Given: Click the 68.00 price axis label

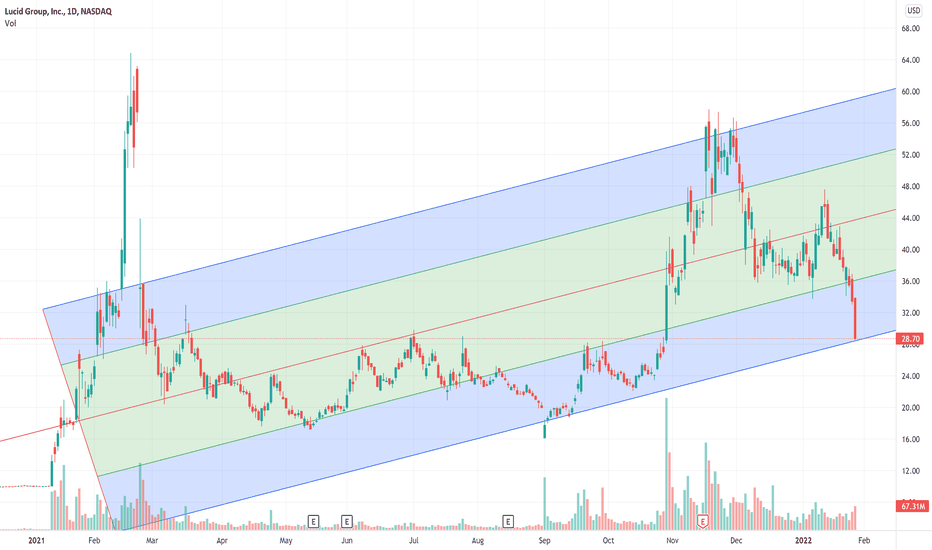Looking at the screenshot, I should (910, 29).
